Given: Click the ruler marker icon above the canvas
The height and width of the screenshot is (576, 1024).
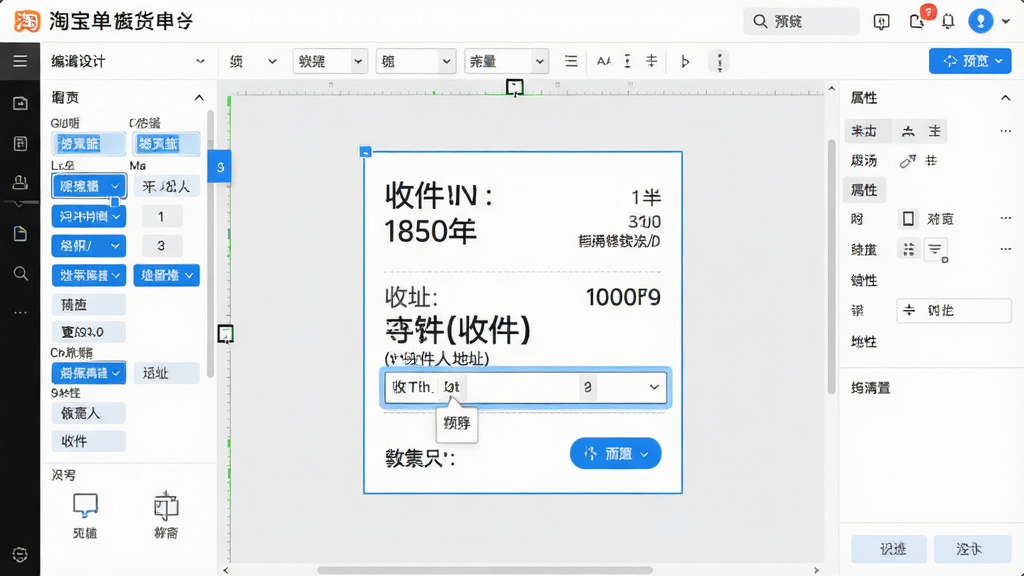Looking at the screenshot, I should [x=515, y=87].
